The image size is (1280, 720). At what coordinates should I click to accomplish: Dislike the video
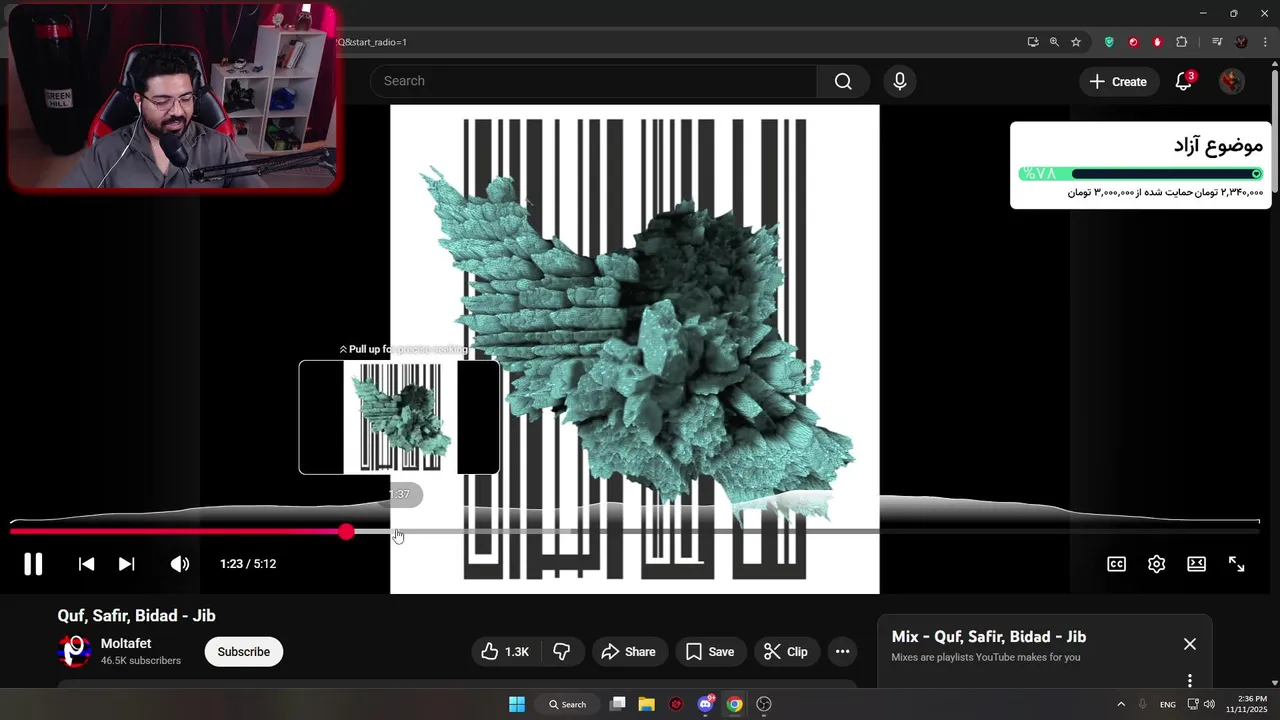562,652
